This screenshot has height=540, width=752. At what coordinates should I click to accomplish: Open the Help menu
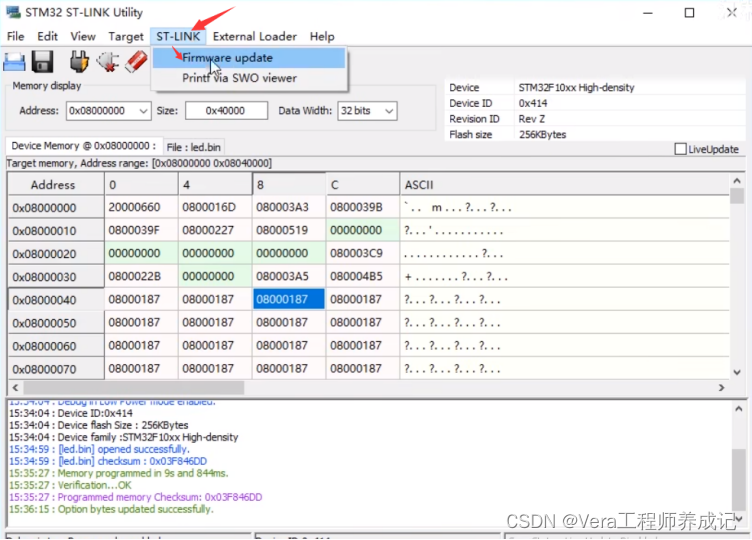(x=322, y=36)
